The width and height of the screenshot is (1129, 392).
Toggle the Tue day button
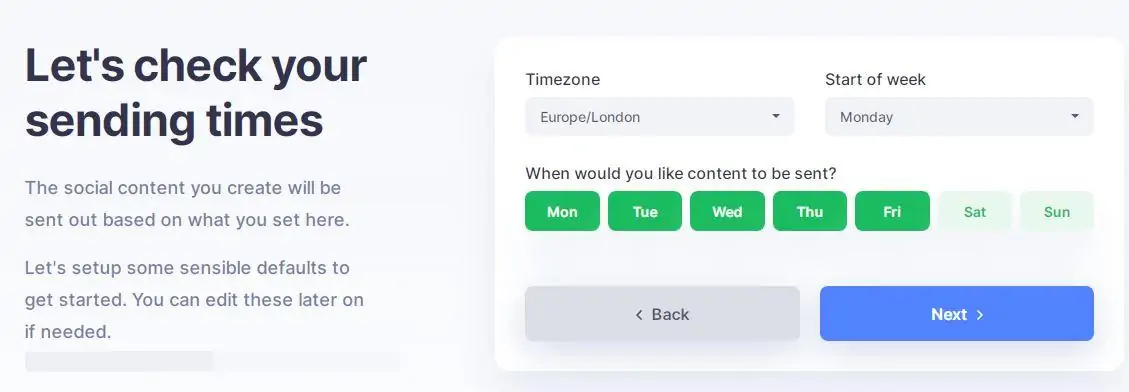[x=644, y=211]
